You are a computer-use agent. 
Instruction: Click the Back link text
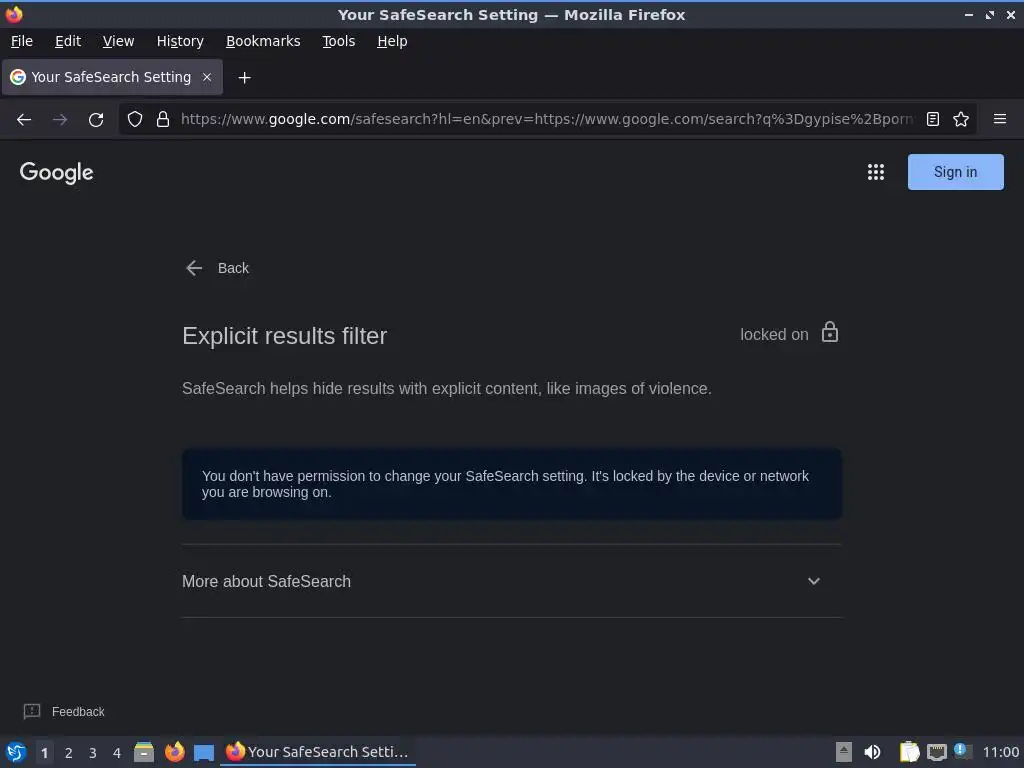233,268
